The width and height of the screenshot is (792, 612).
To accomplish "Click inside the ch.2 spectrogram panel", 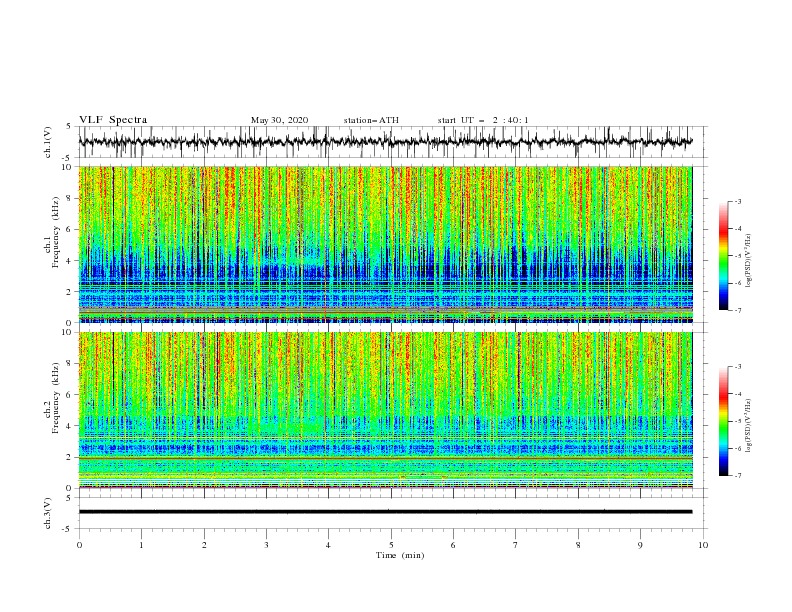I will [x=385, y=410].
